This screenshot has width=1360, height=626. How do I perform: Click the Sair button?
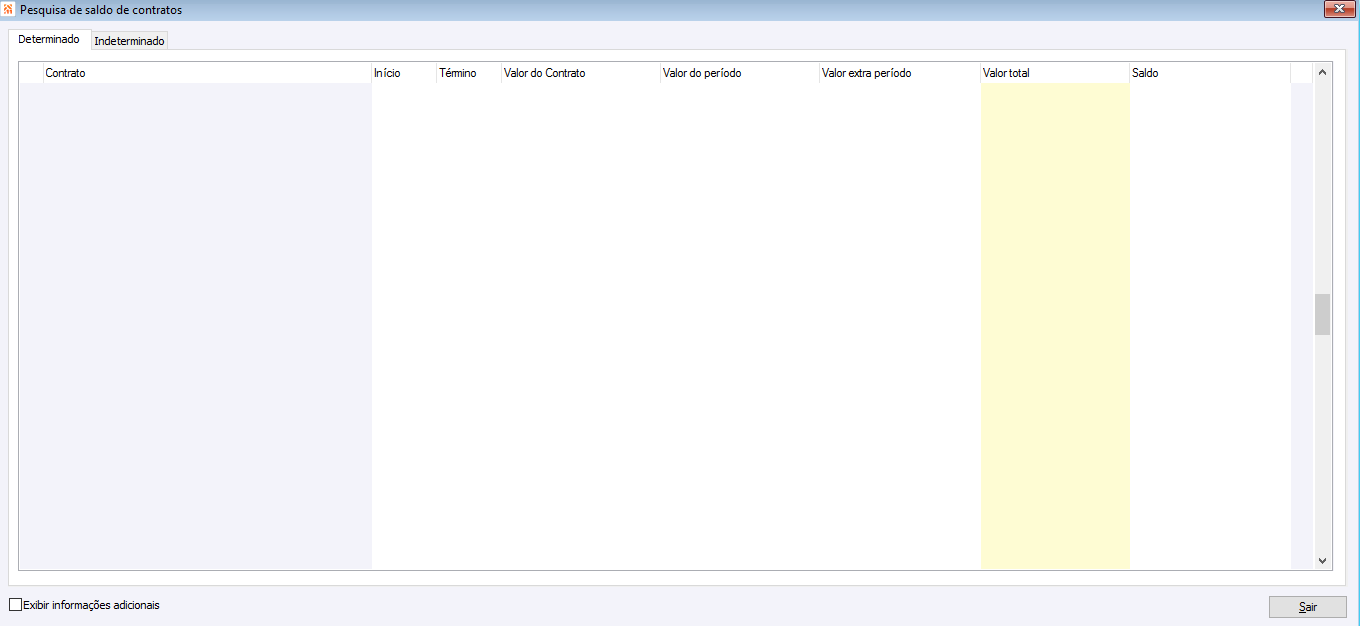click(1308, 607)
